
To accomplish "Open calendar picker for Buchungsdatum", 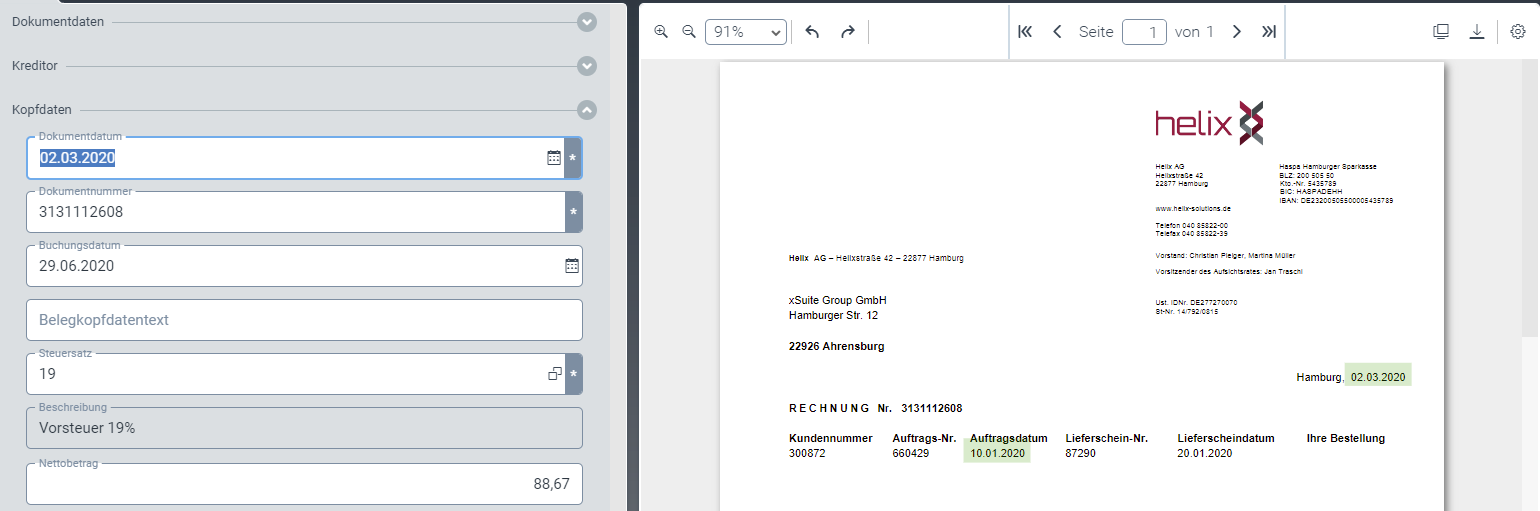I will [x=572, y=266].
